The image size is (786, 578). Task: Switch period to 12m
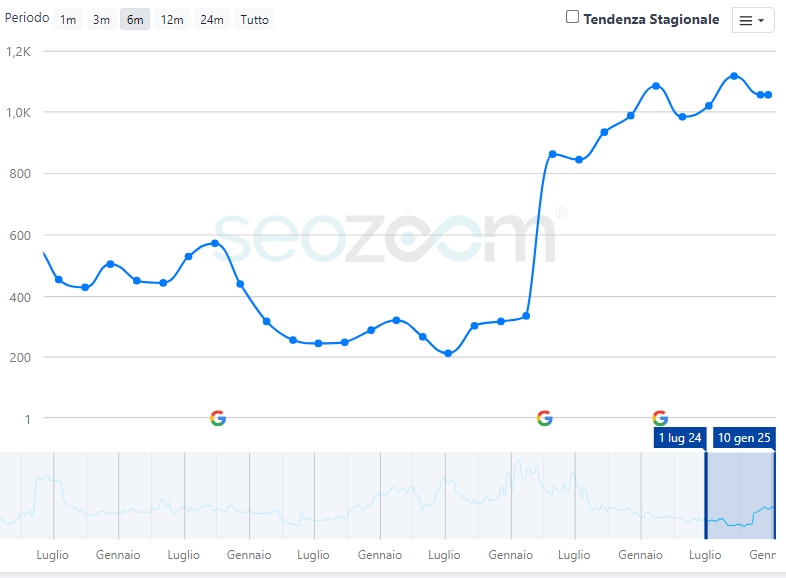[x=172, y=20]
